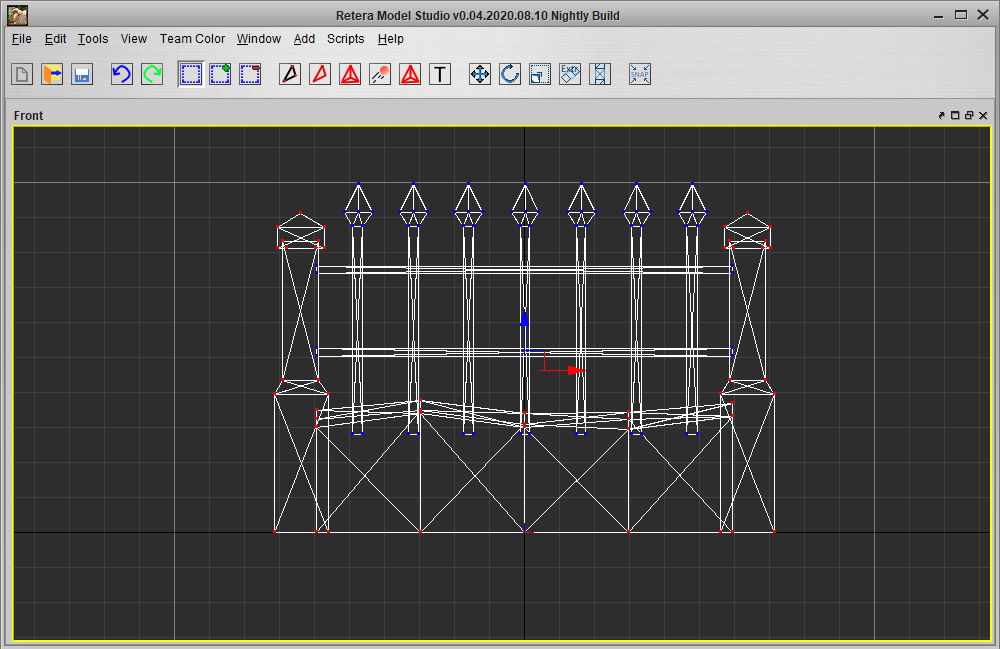This screenshot has height=649, width=1000.
Task: Select the T text tool icon
Action: click(x=440, y=74)
